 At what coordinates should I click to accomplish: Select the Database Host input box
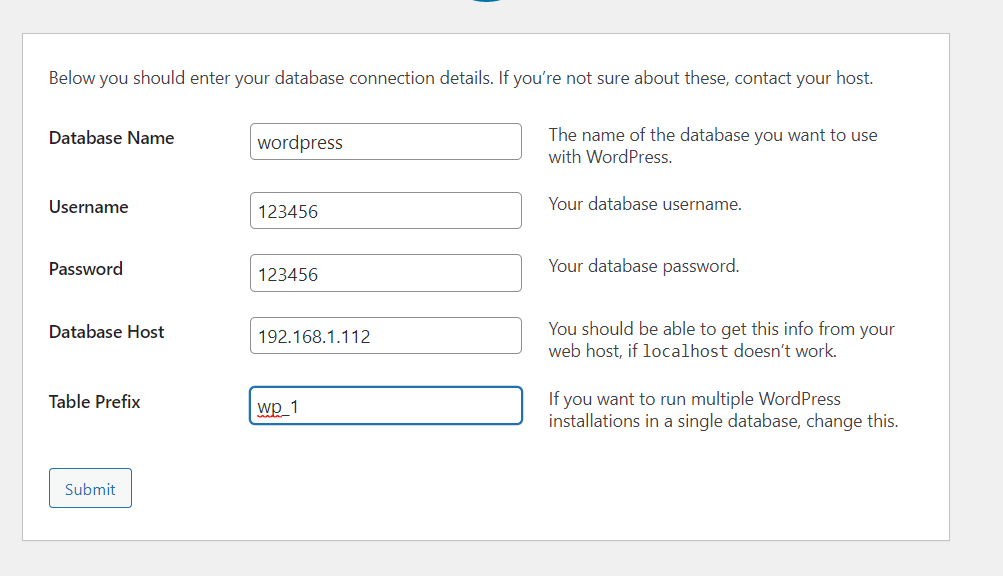click(385, 336)
